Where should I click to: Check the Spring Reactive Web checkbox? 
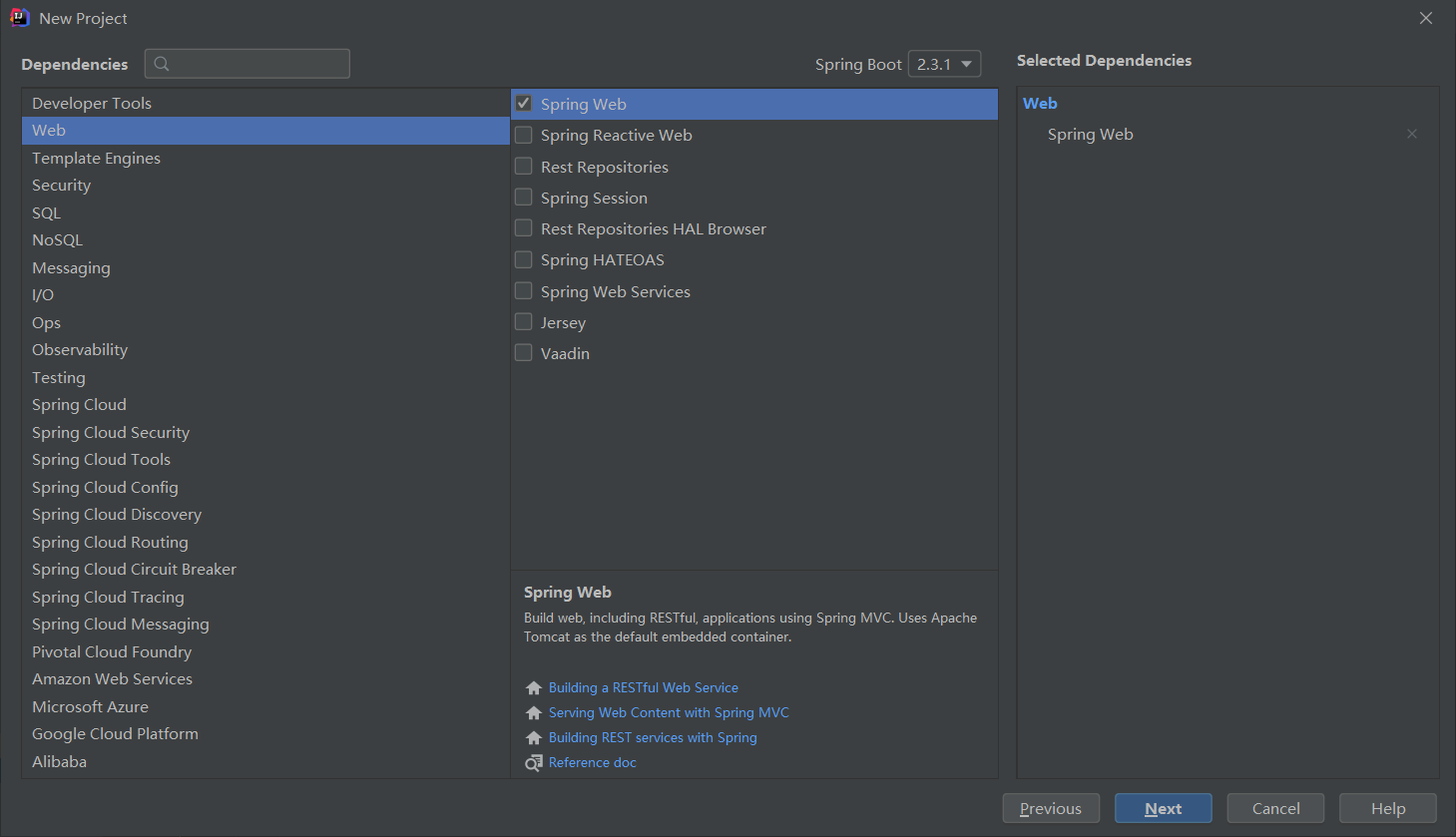pyautogui.click(x=524, y=135)
